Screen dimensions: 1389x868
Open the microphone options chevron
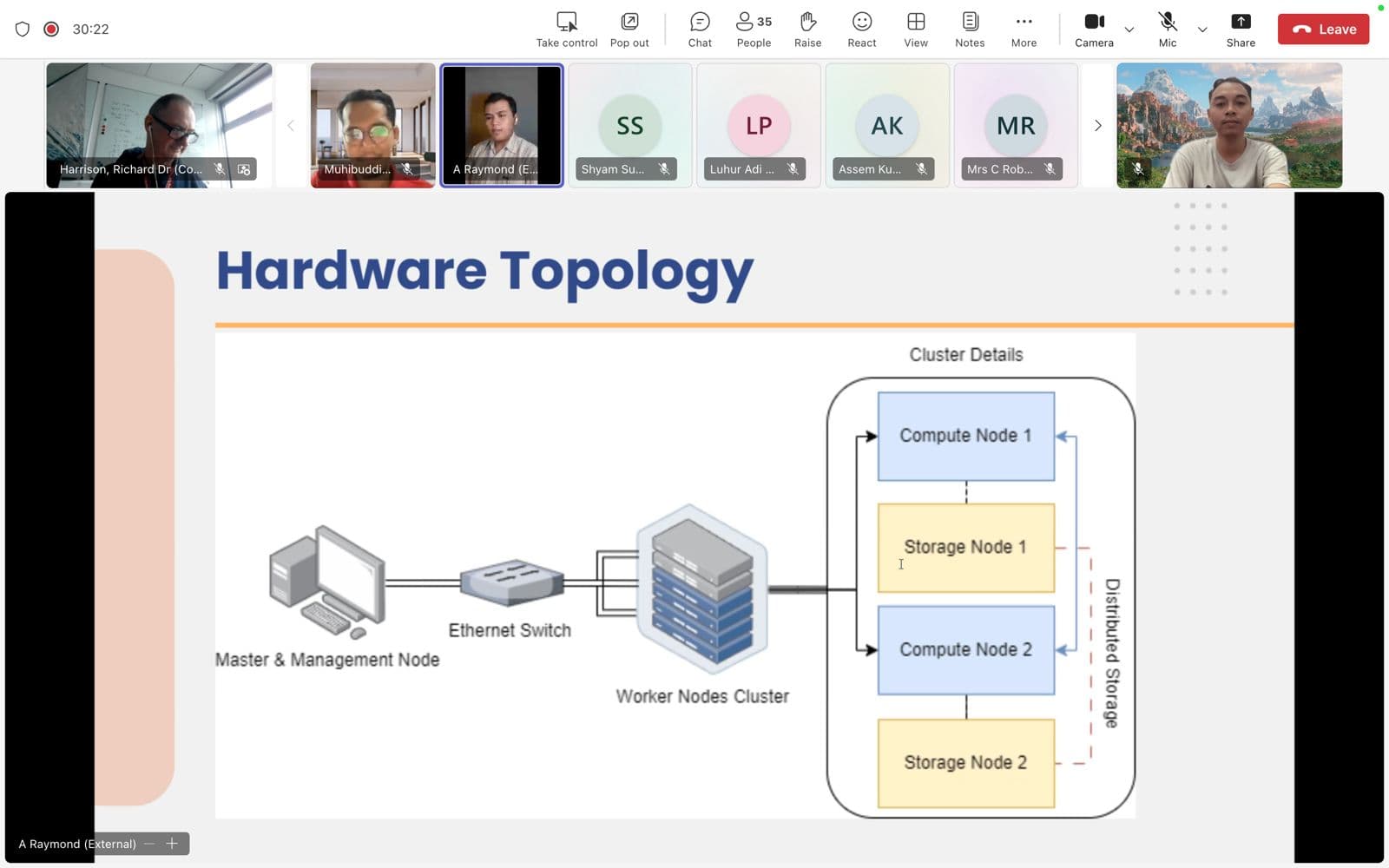[1202, 29]
